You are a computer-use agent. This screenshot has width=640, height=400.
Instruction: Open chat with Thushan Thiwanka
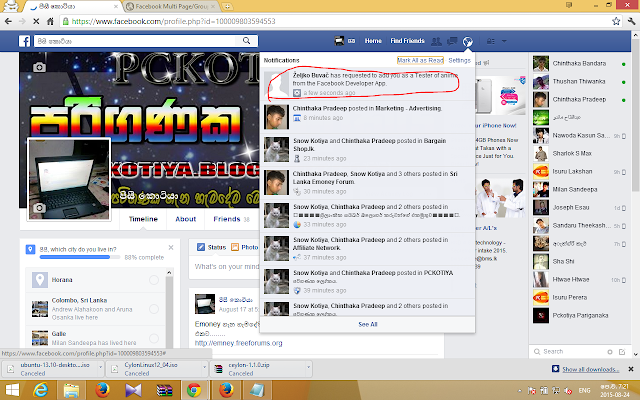click(x=580, y=82)
